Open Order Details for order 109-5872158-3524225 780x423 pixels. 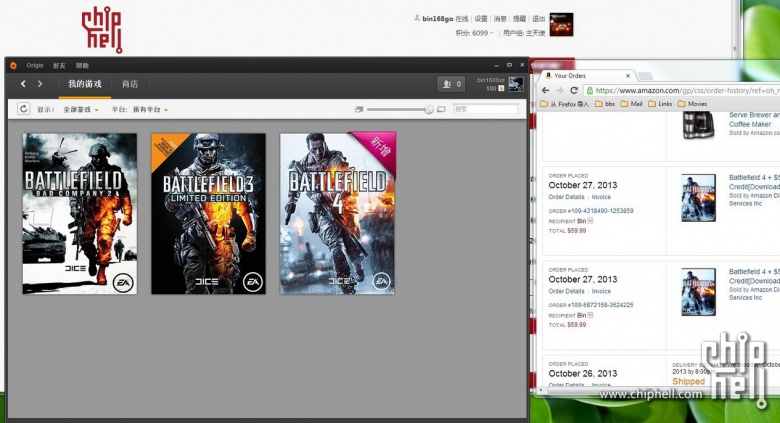[x=566, y=291]
